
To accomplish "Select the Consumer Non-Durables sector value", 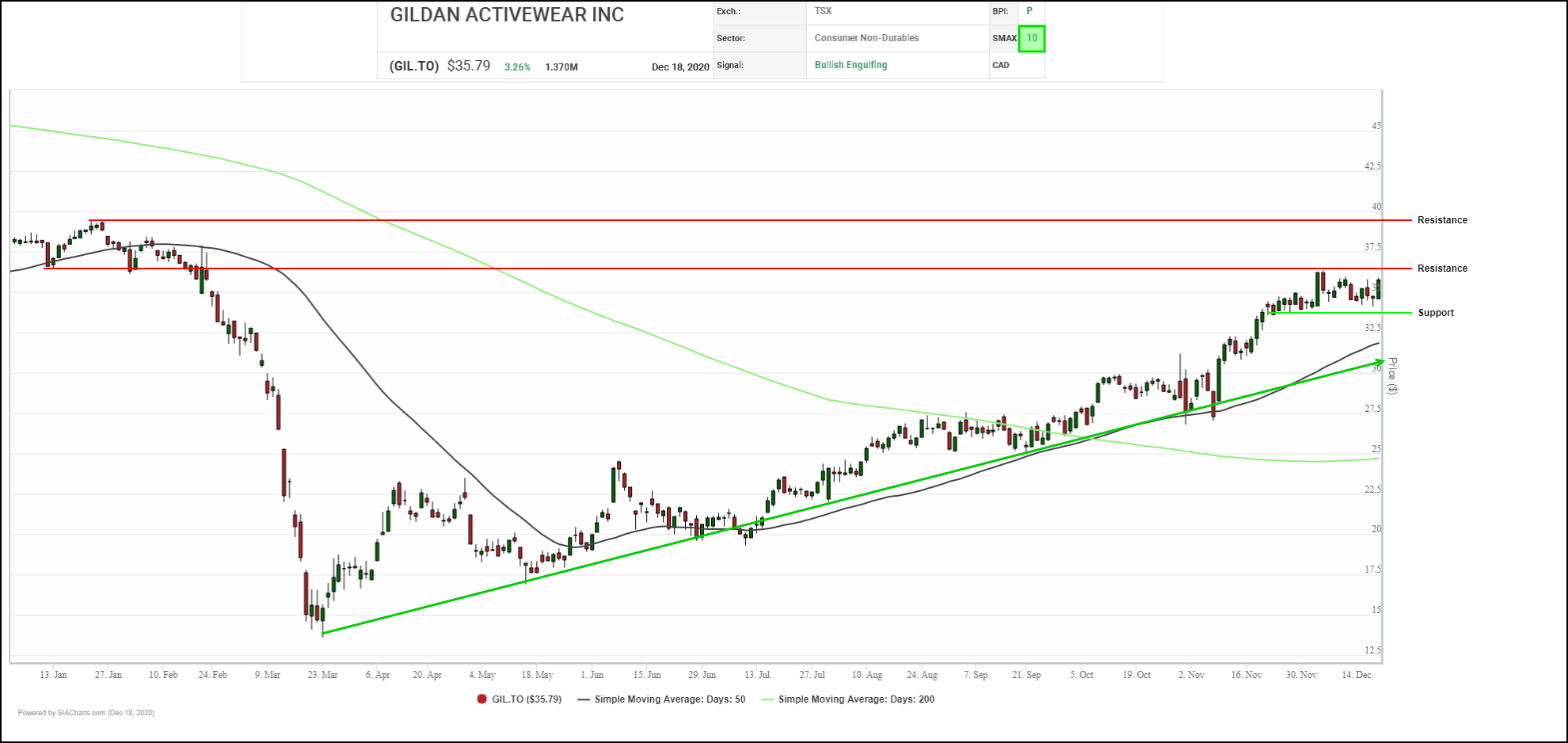I will point(866,38).
